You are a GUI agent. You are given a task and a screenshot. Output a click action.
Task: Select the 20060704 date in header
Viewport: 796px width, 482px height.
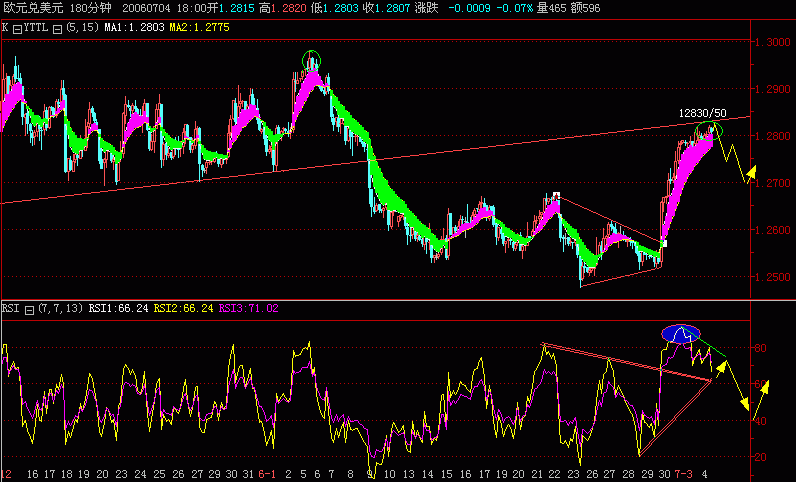[x=146, y=8]
